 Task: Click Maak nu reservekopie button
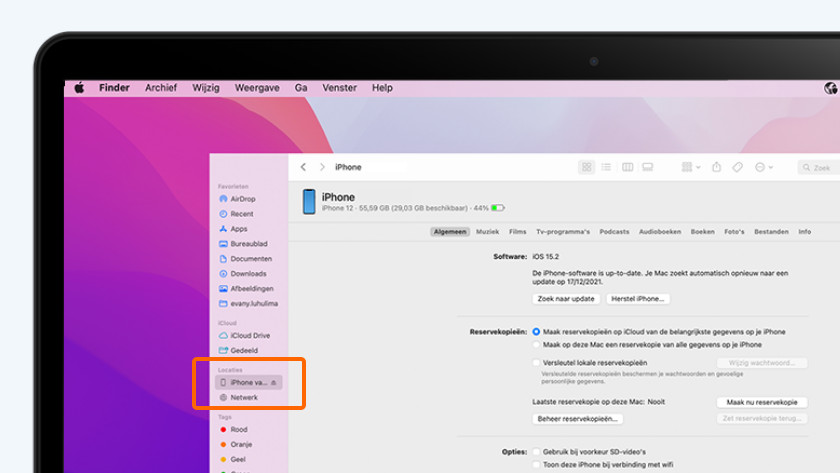tap(762, 402)
